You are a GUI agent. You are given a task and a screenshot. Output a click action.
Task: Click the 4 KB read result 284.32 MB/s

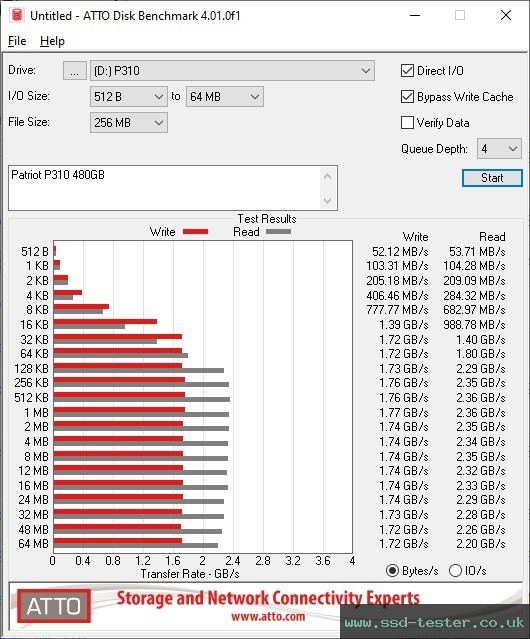point(474,295)
